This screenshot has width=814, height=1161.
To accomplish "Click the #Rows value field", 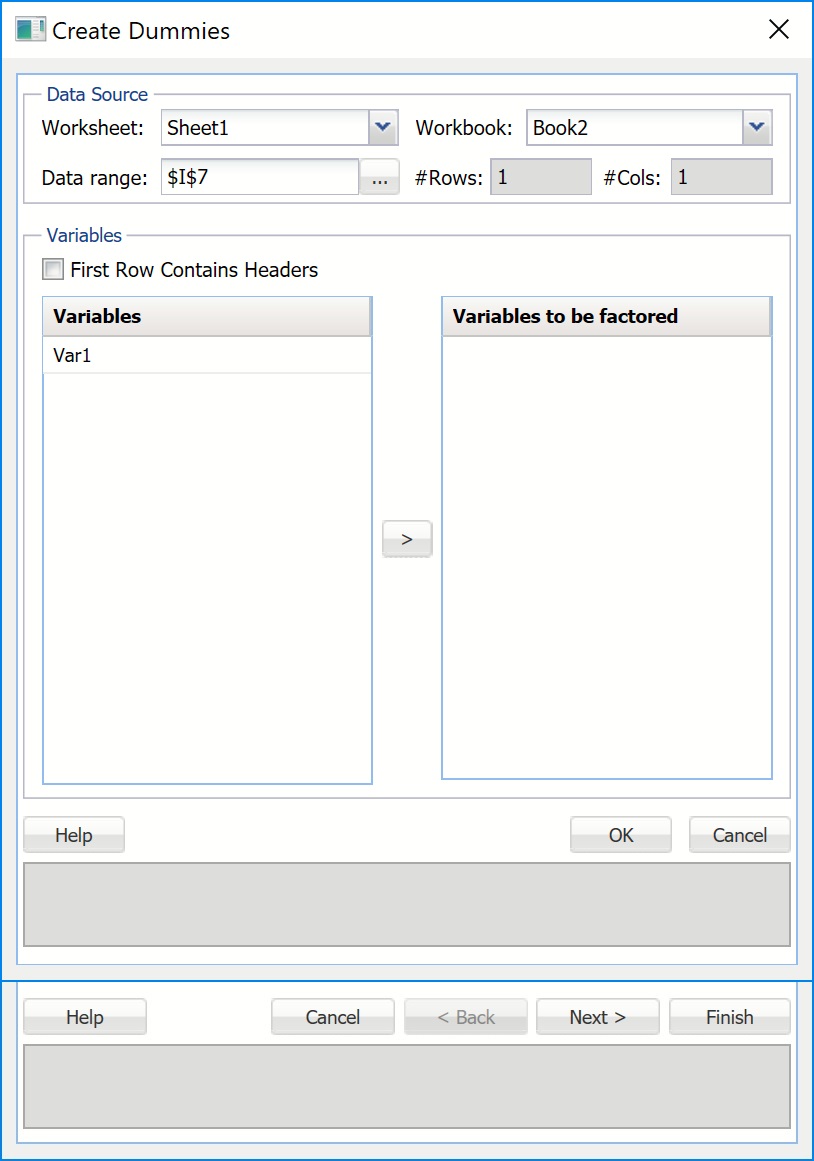I will (540, 178).
